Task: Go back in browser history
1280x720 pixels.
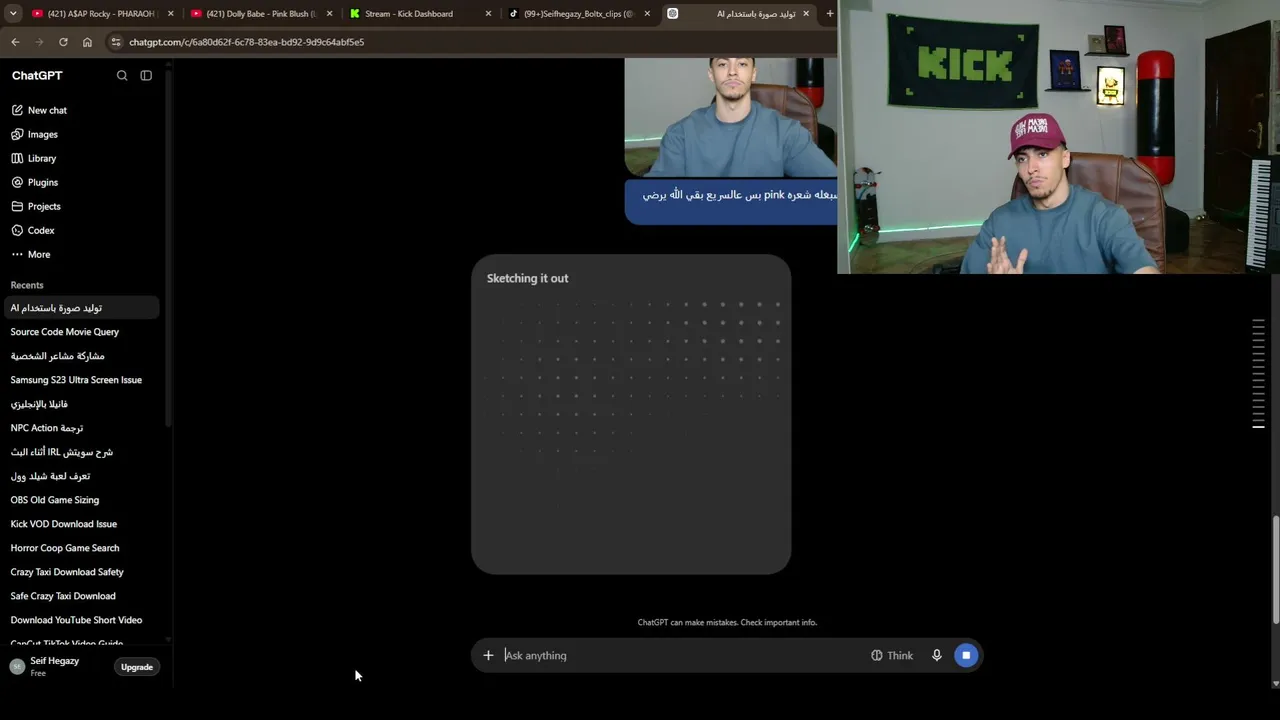Action: click(15, 42)
